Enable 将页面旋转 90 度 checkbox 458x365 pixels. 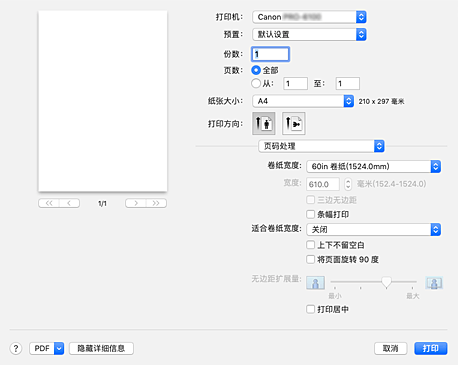click(310, 259)
